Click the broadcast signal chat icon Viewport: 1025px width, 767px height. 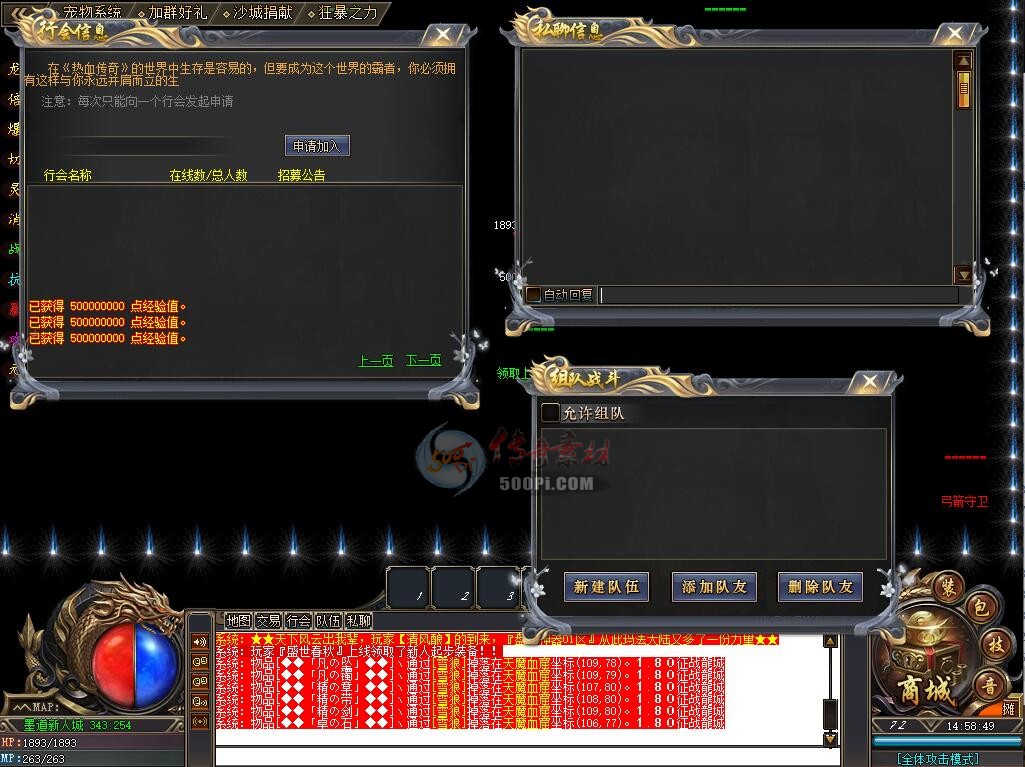pos(200,722)
